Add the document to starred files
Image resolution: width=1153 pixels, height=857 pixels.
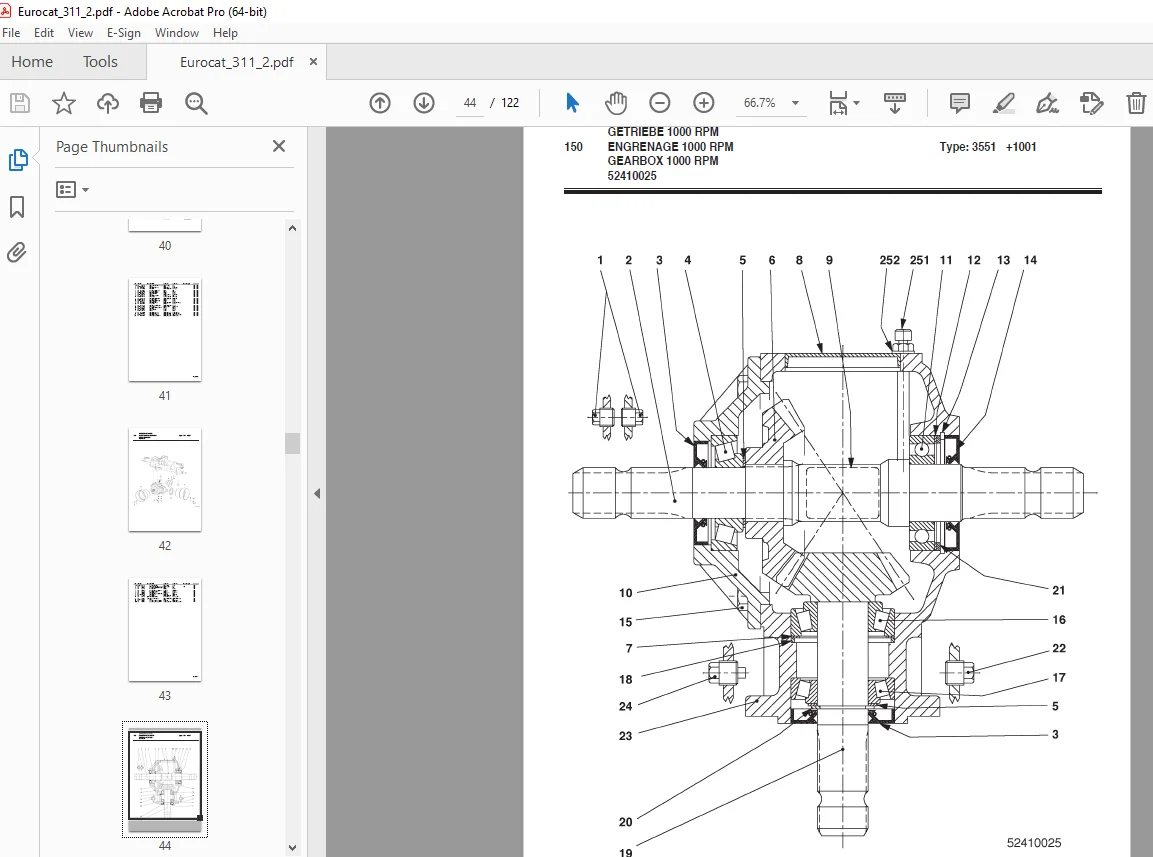click(64, 103)
